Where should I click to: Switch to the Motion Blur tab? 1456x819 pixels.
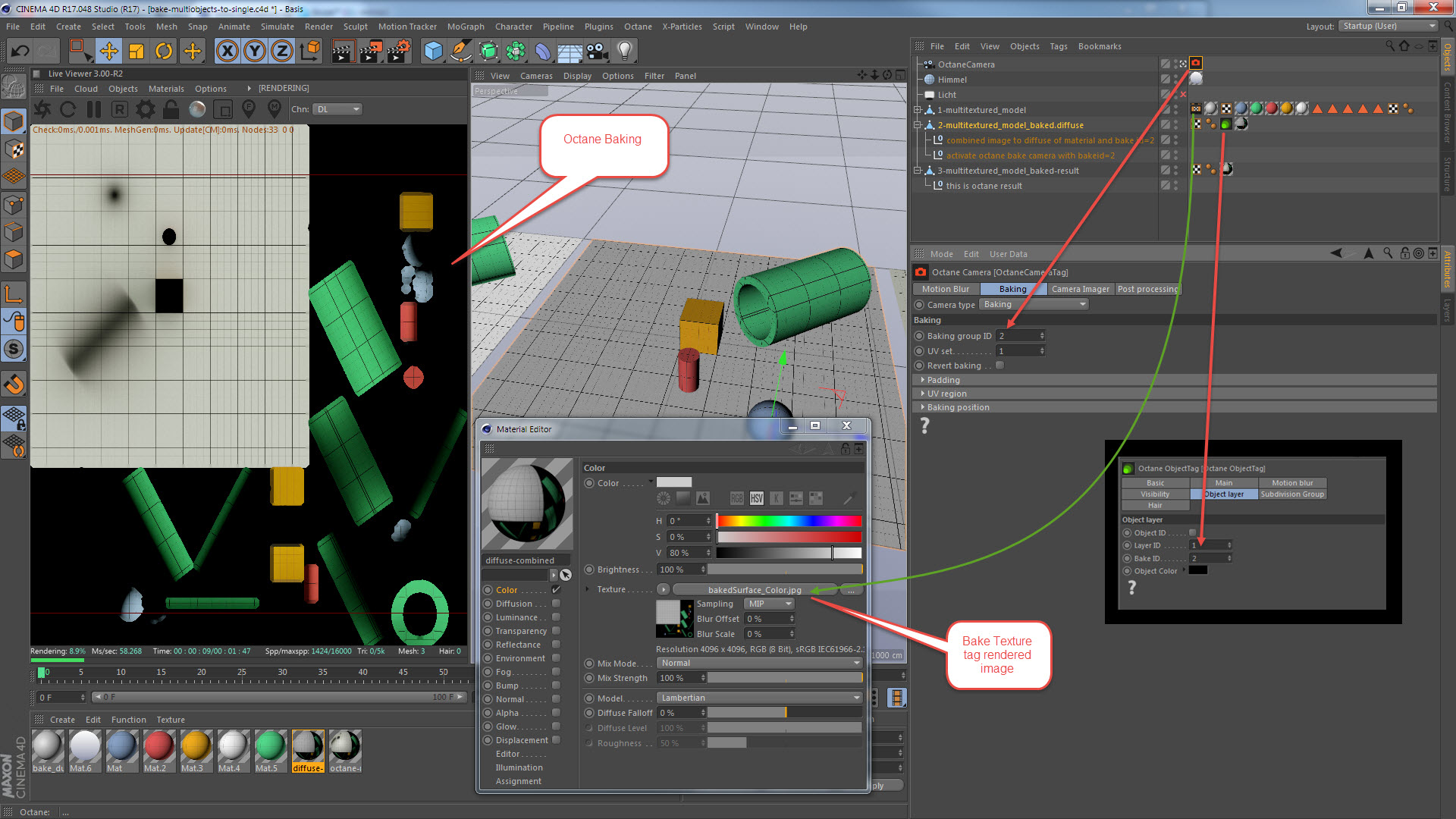[x=946, y=289]
